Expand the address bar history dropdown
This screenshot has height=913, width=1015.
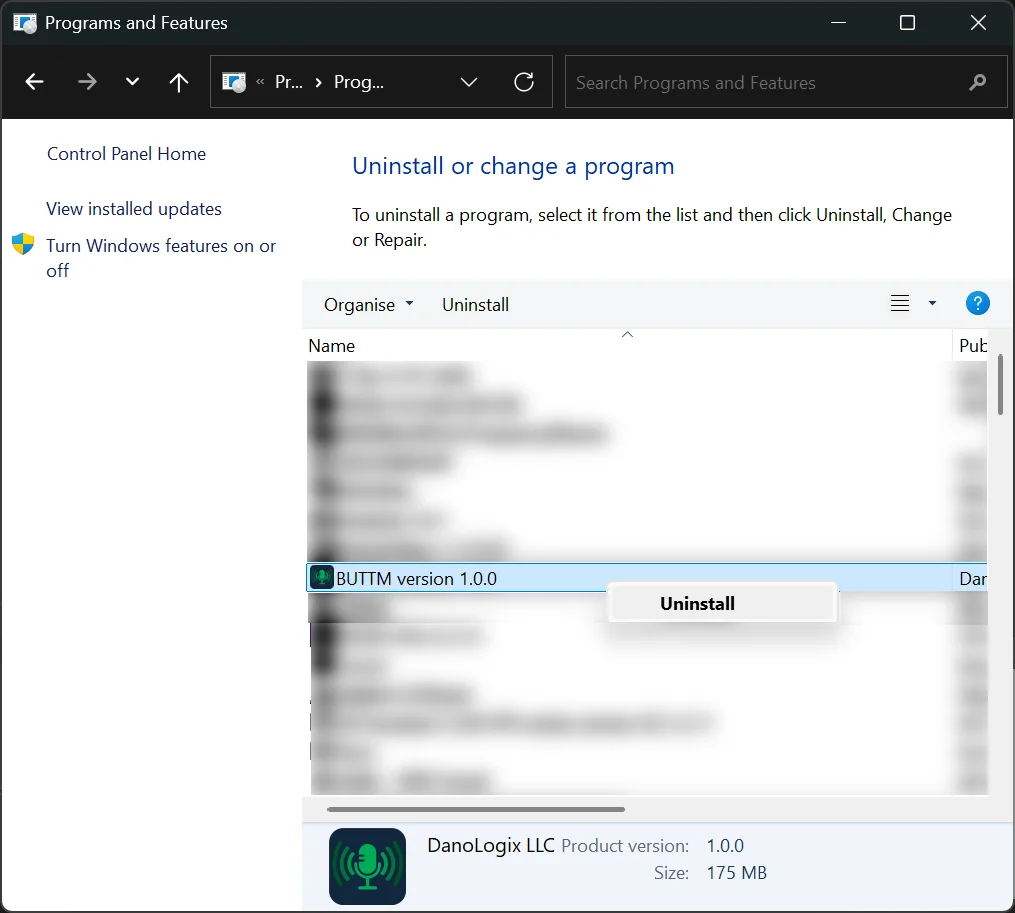[x=469, y=82]
